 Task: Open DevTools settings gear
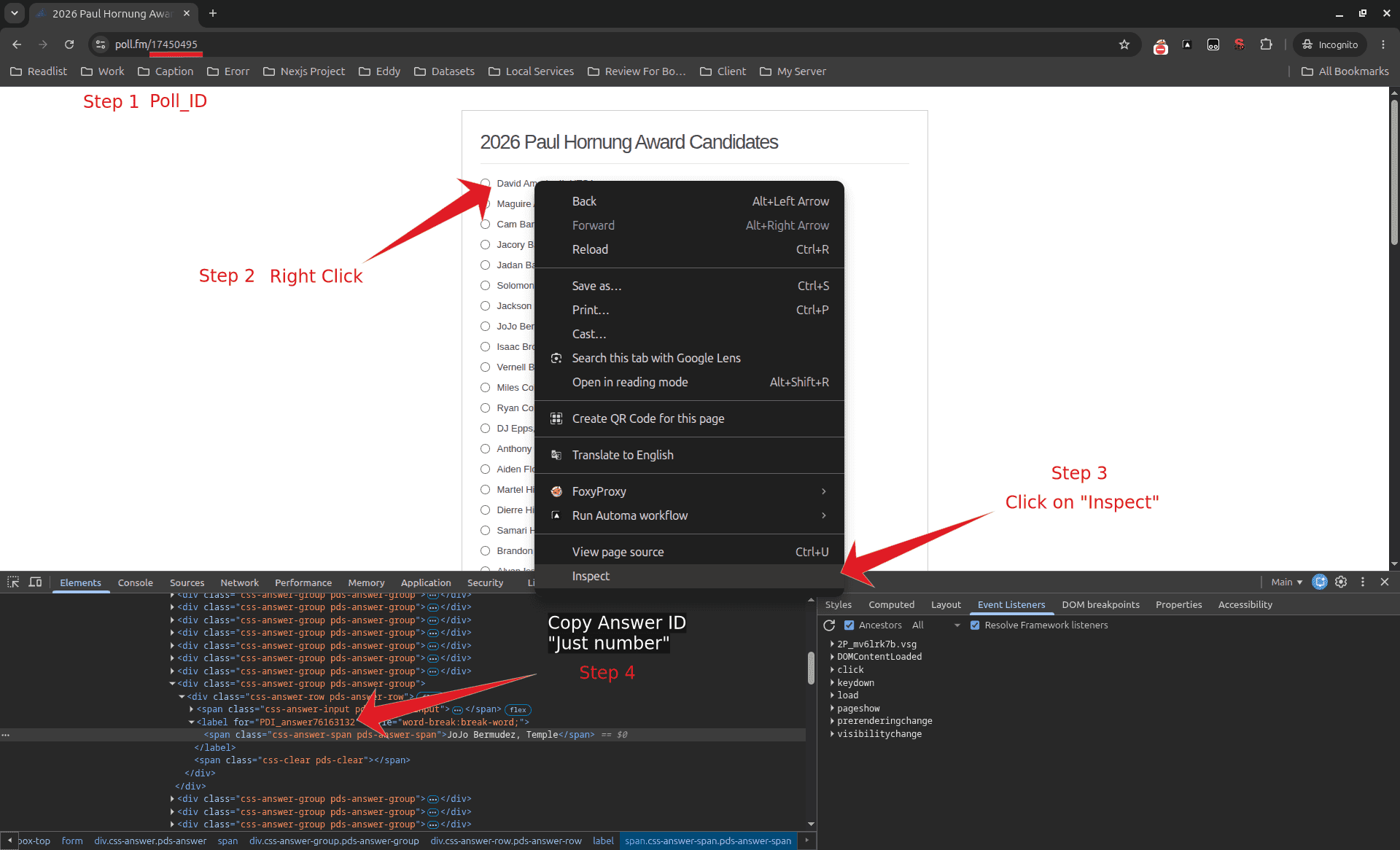pos(1341,582)
